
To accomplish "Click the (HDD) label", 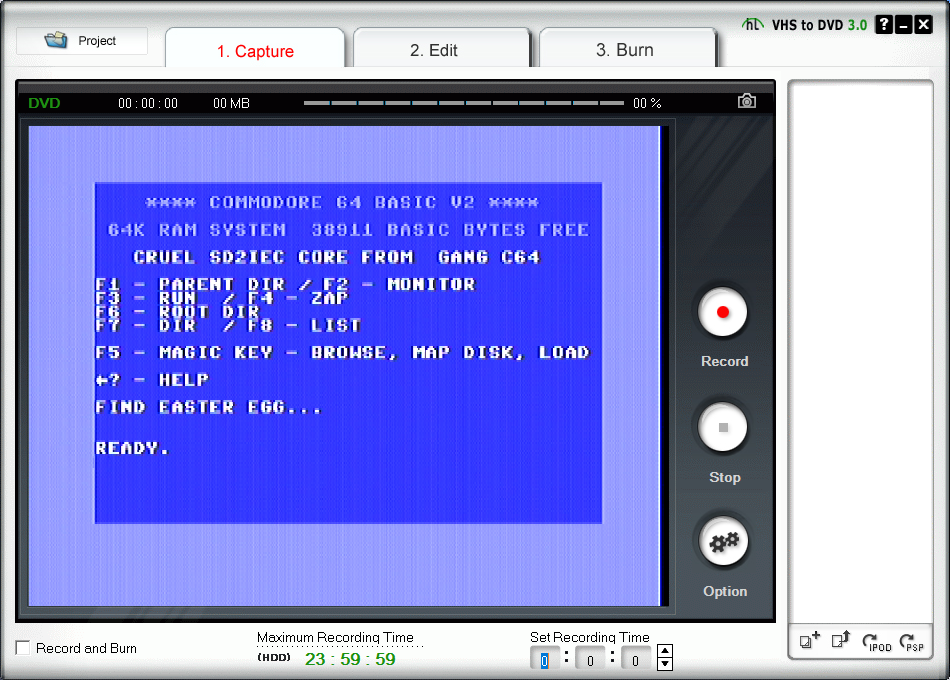I will [x=274, y=658].
